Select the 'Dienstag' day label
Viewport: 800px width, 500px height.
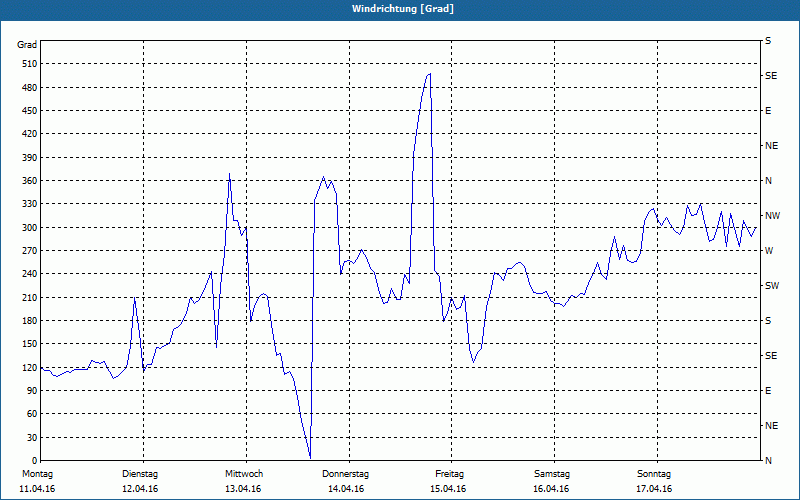[140, 474]
